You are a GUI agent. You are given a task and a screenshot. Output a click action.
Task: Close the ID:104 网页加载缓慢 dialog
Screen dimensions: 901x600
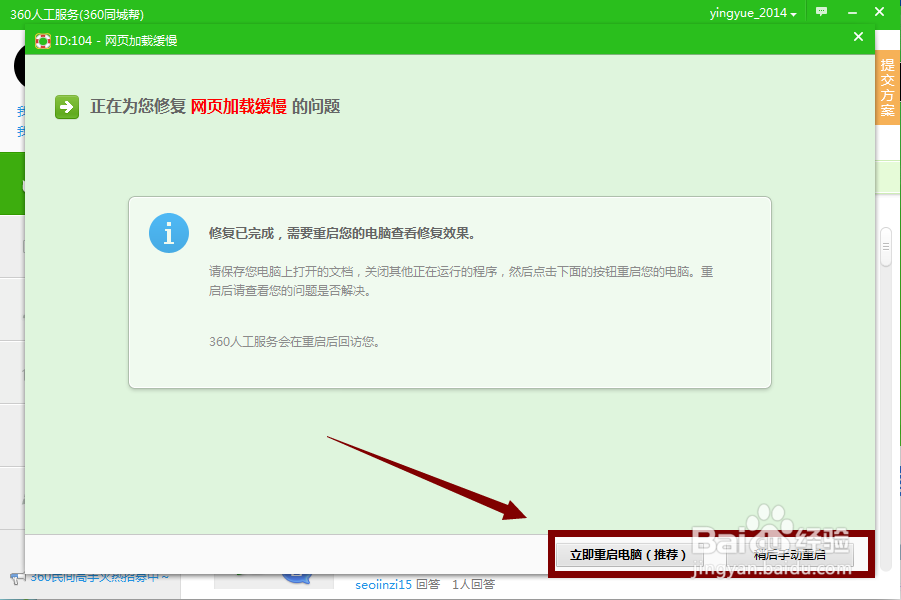858,37
